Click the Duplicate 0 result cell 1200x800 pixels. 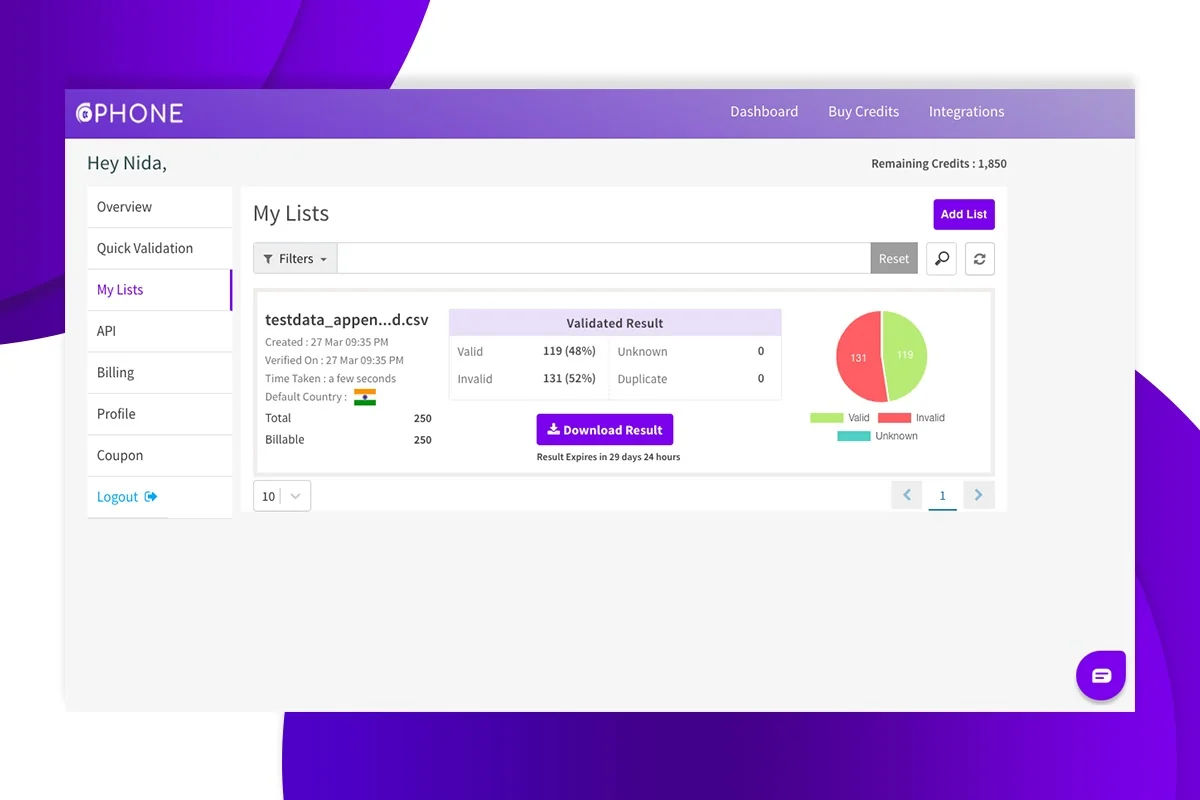(x=691, y=379)
